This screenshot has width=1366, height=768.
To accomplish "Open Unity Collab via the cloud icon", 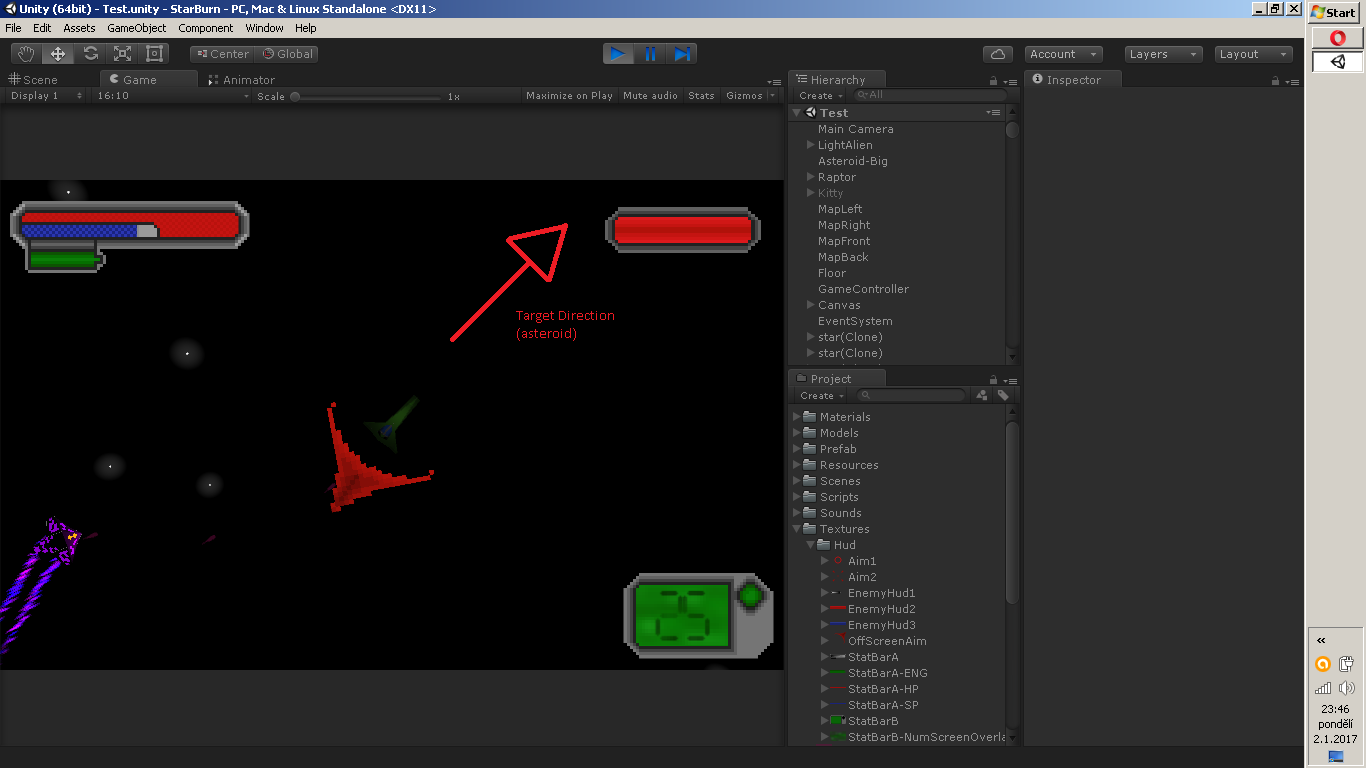I will (x=997, y=53).
